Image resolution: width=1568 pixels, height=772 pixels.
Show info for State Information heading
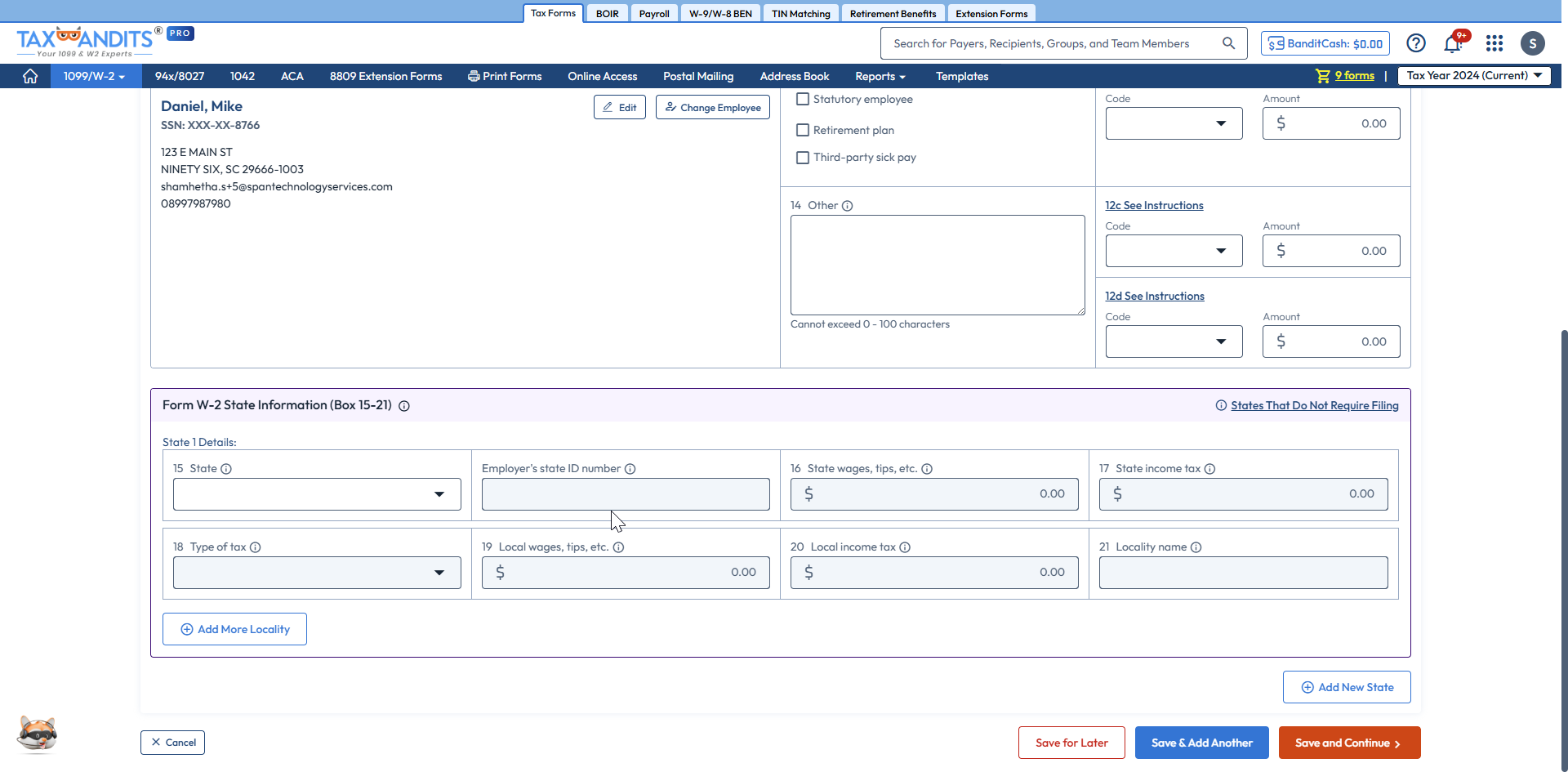[404, 406]
